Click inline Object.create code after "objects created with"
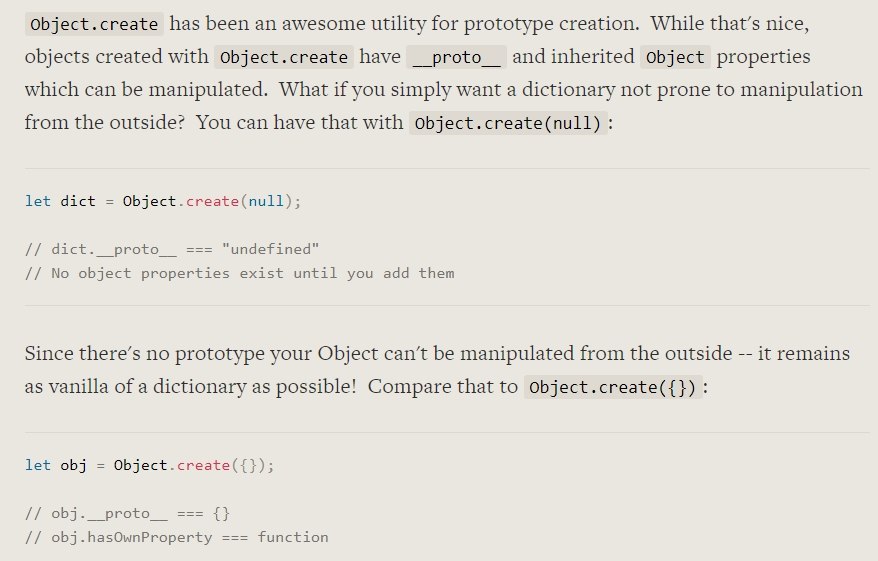 pos(282,57)
